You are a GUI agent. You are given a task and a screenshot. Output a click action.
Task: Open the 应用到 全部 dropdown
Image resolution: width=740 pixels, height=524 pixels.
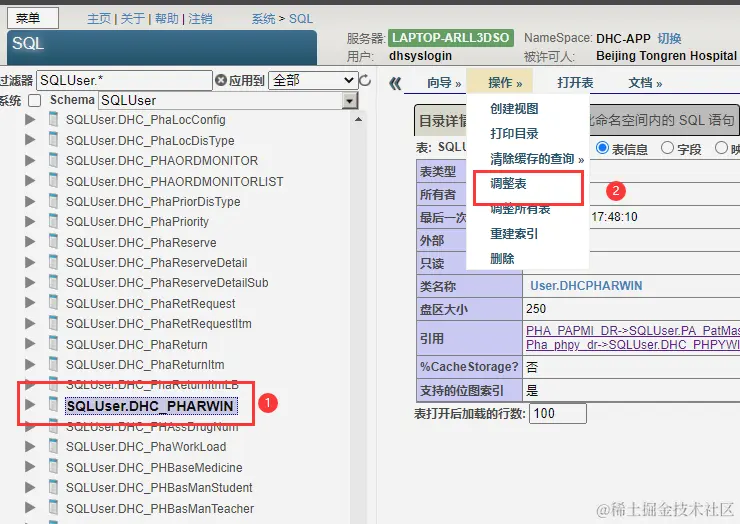[312, 80]
